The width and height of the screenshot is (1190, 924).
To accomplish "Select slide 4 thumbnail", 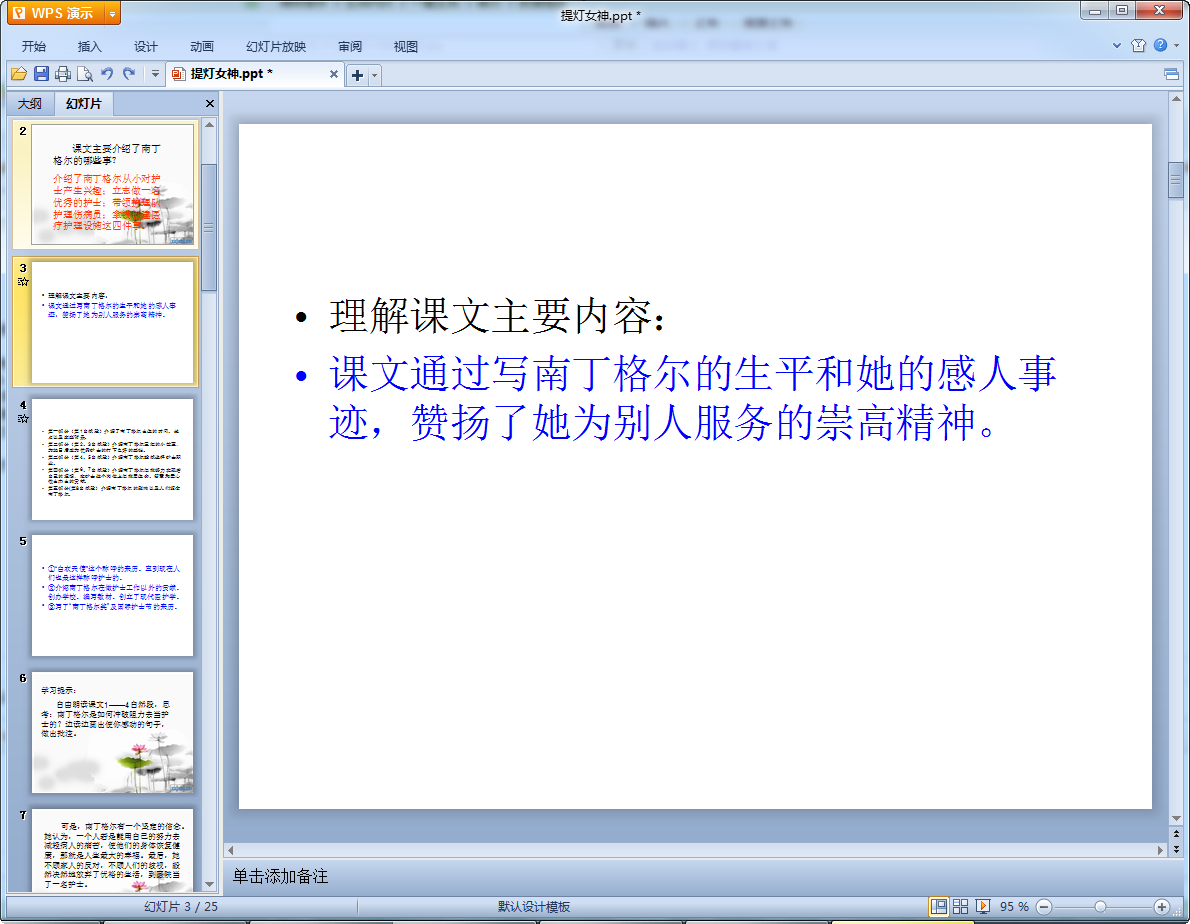I will [112, 459].
